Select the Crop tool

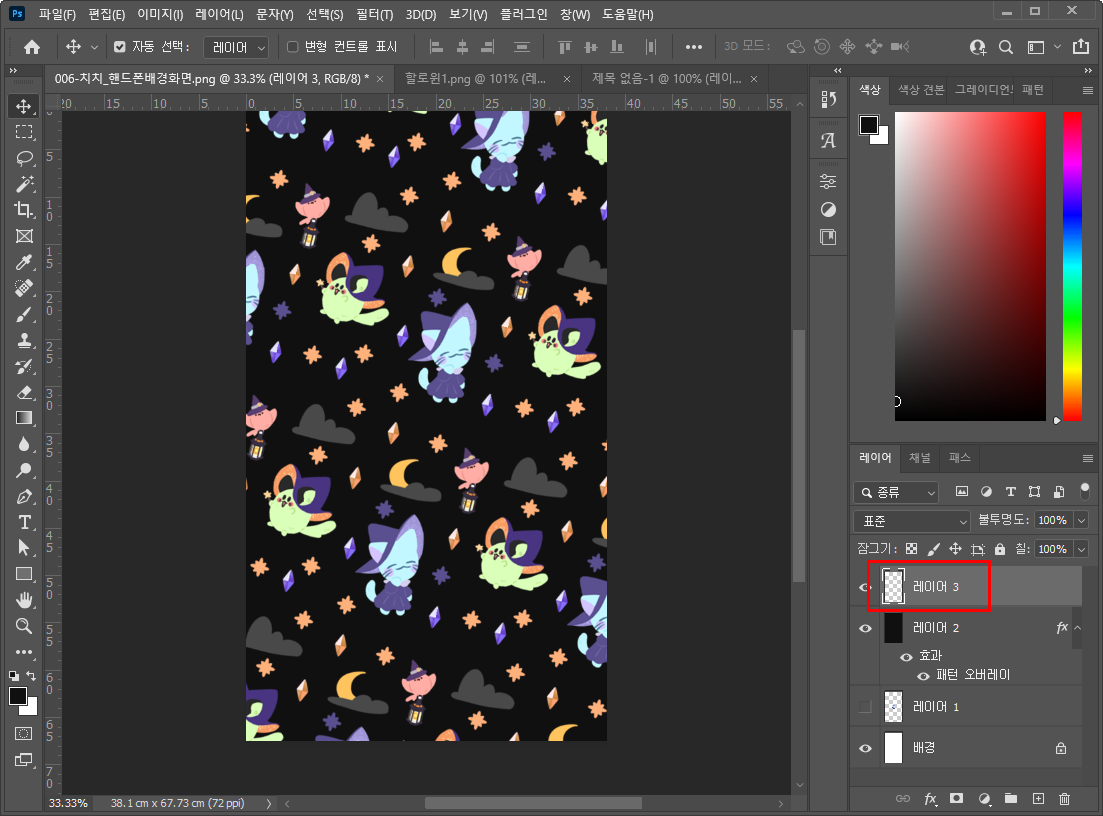(24, 210)
